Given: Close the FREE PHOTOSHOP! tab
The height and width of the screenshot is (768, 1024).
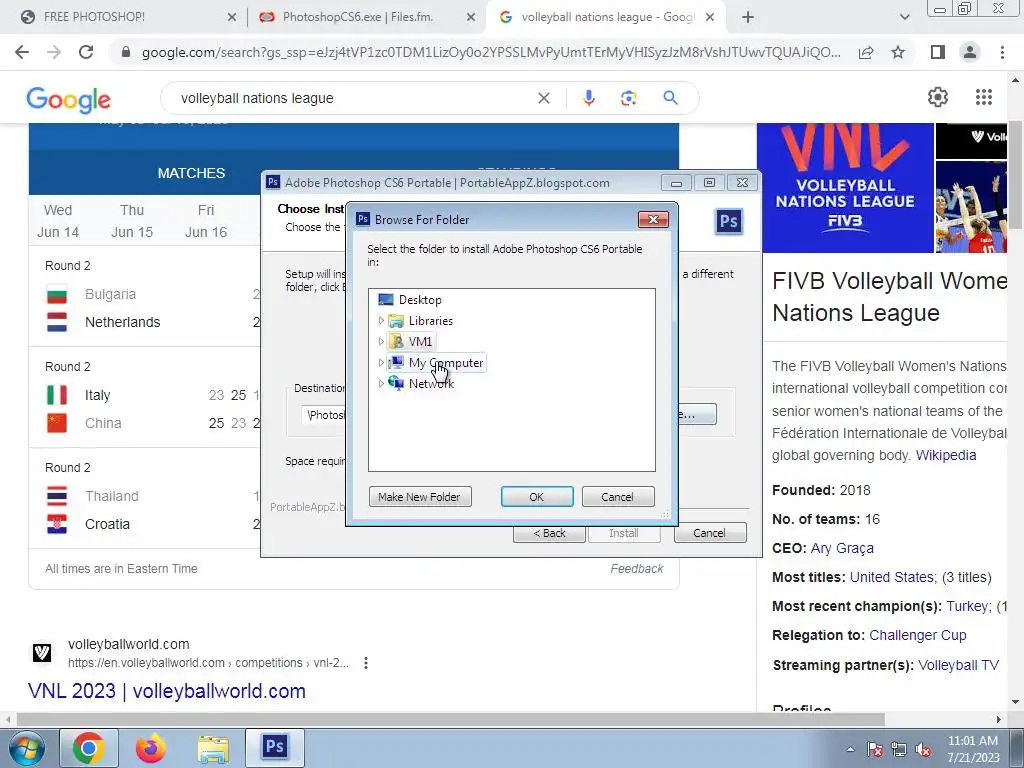Looking at the screenshot, I should 232,17.
